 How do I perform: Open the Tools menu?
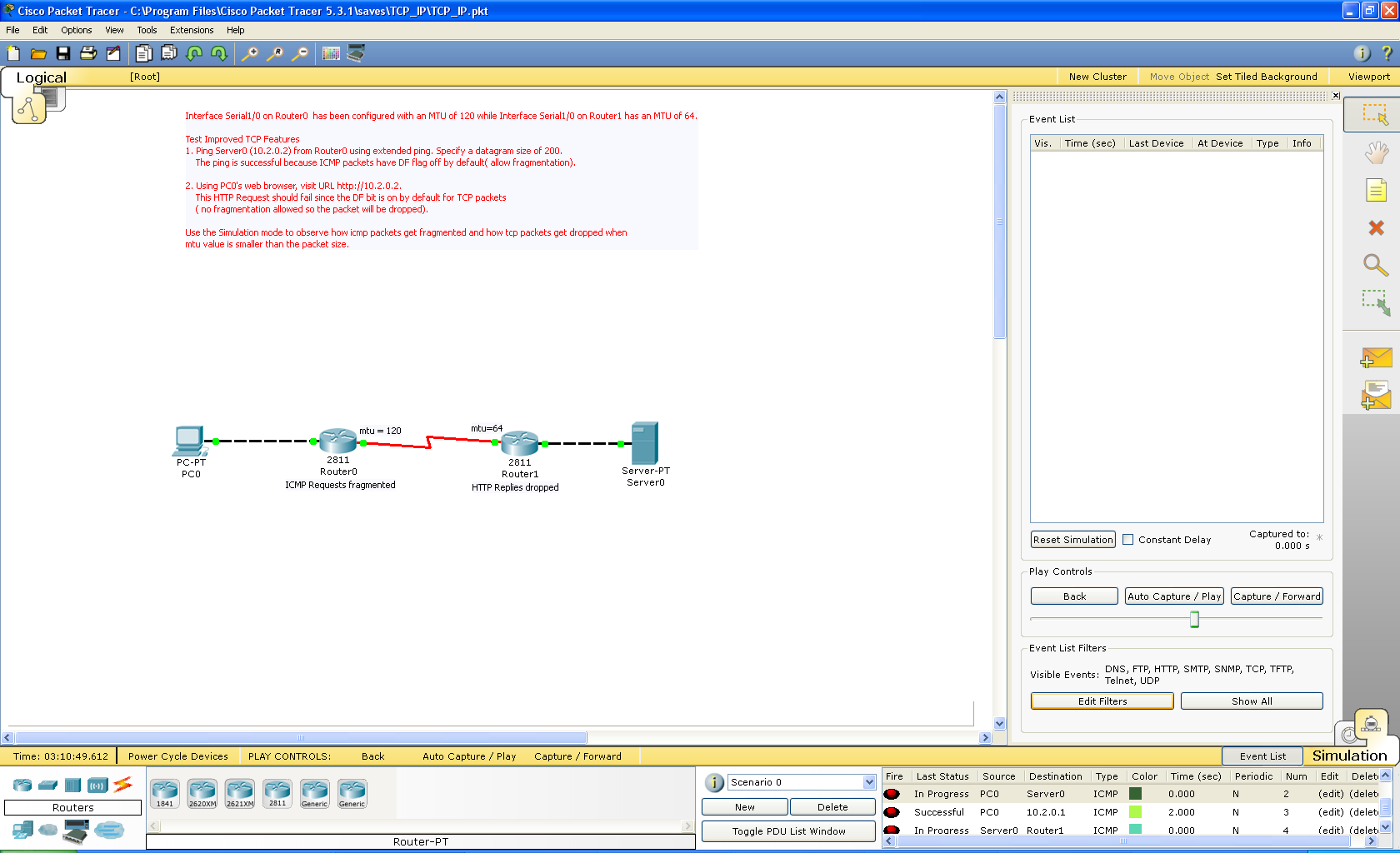tap(147, 30)
